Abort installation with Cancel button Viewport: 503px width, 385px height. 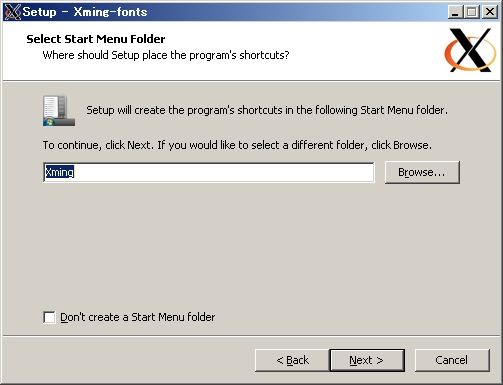tap(452, 360)
